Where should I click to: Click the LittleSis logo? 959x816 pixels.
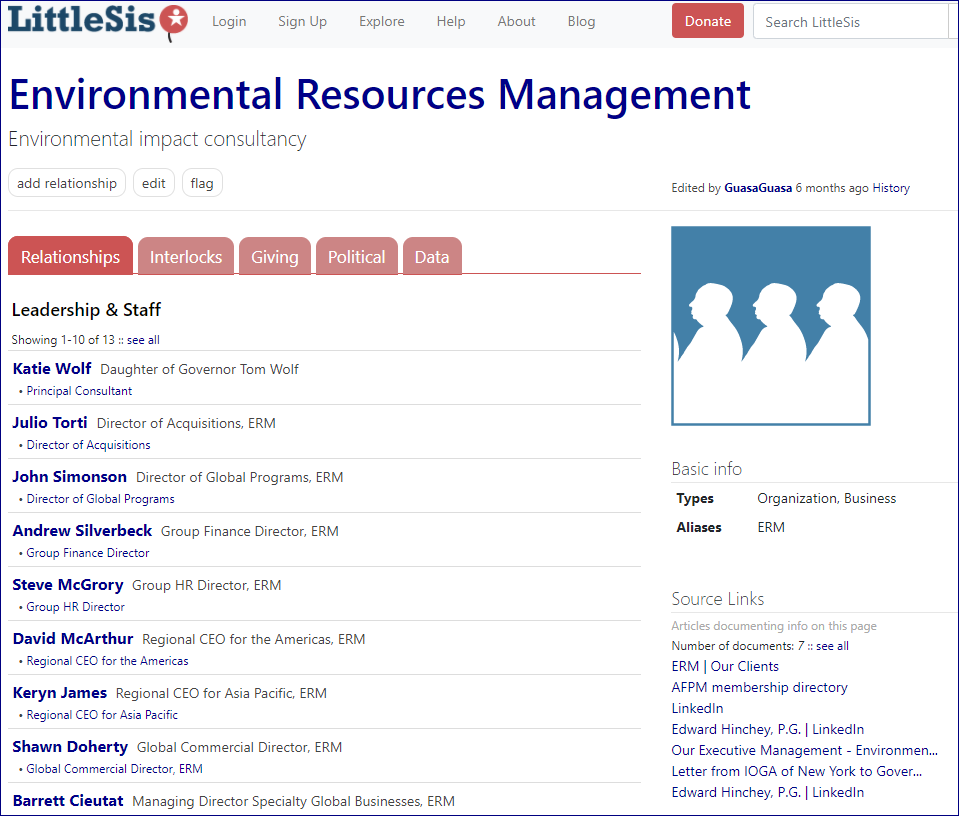(98, 21)
